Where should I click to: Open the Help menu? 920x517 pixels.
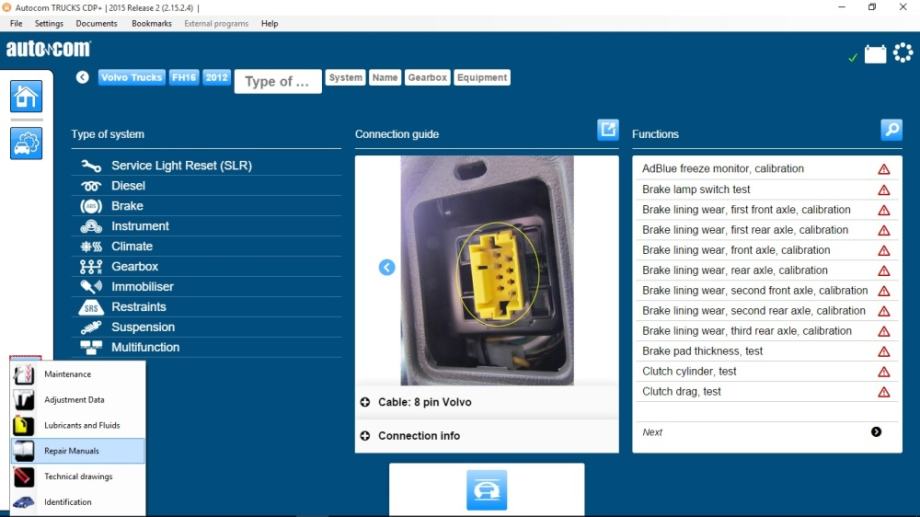click(x=269, y=23)
